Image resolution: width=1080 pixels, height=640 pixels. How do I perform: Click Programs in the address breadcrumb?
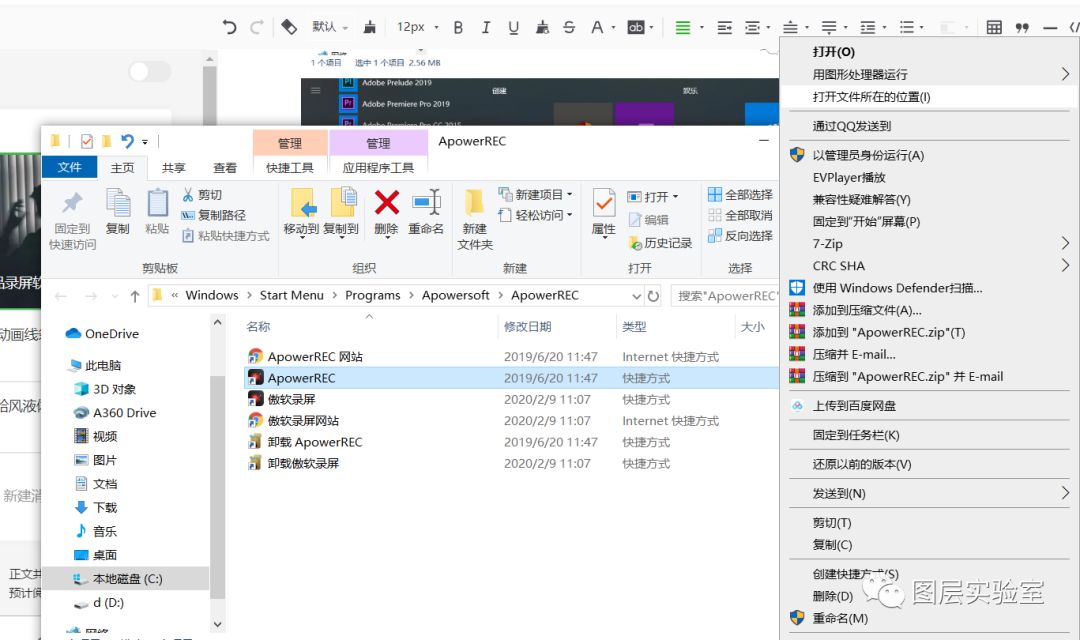tap(373, 296)
